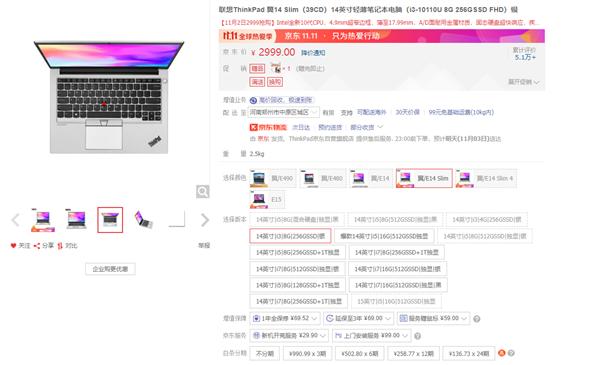This screenshot has height=365, width=600.
Task: Select 14-inch i3 8G 256GSSD version
Action: coord(290,236)
